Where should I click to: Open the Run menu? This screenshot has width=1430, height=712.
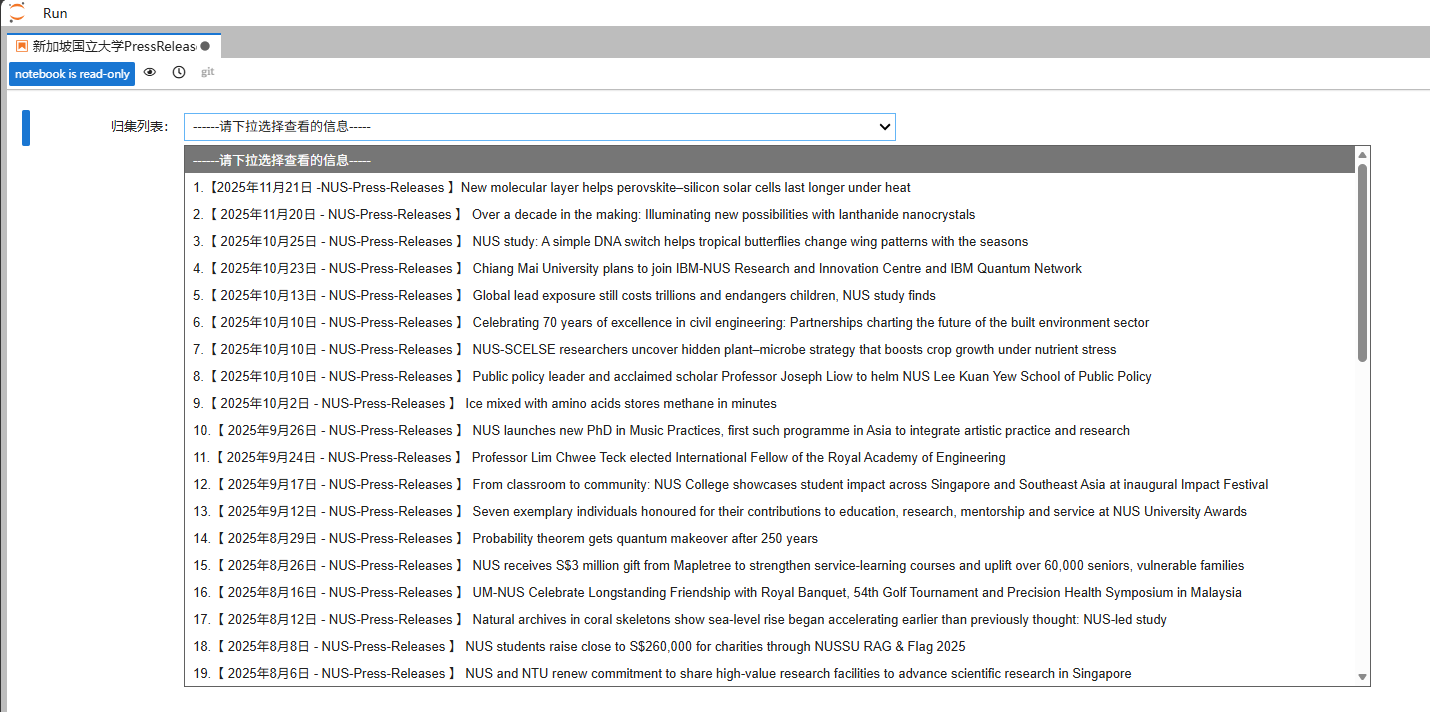pos(55,13)
